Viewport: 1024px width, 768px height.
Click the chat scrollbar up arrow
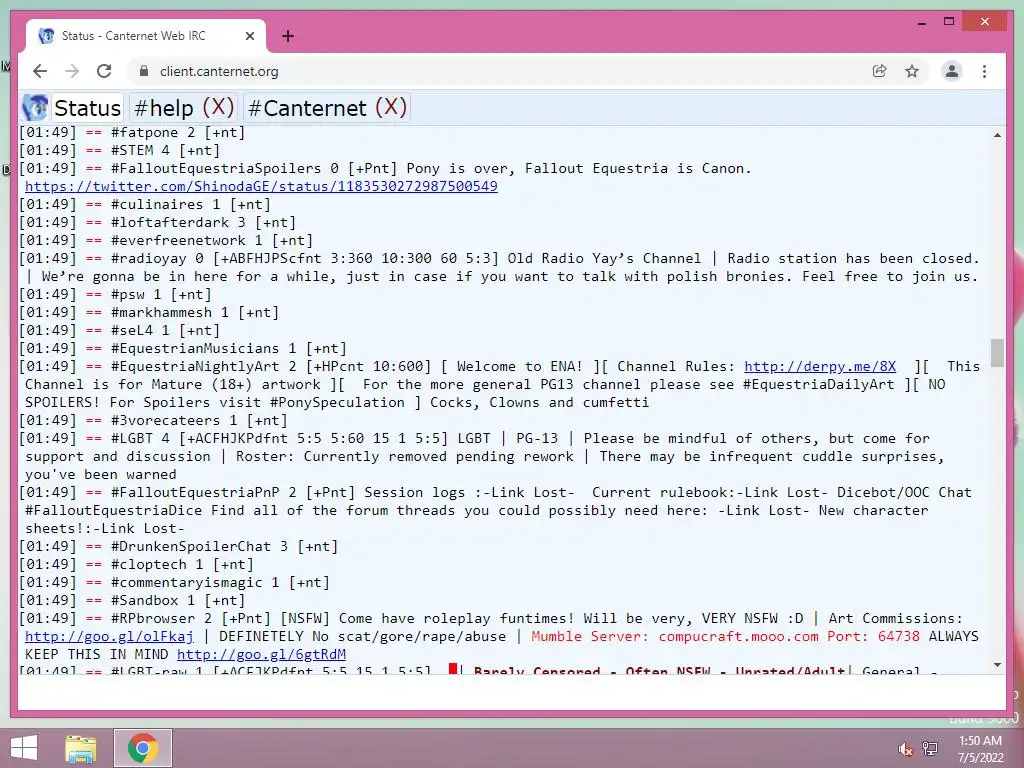pyautogui.click(x=997, y=135)
